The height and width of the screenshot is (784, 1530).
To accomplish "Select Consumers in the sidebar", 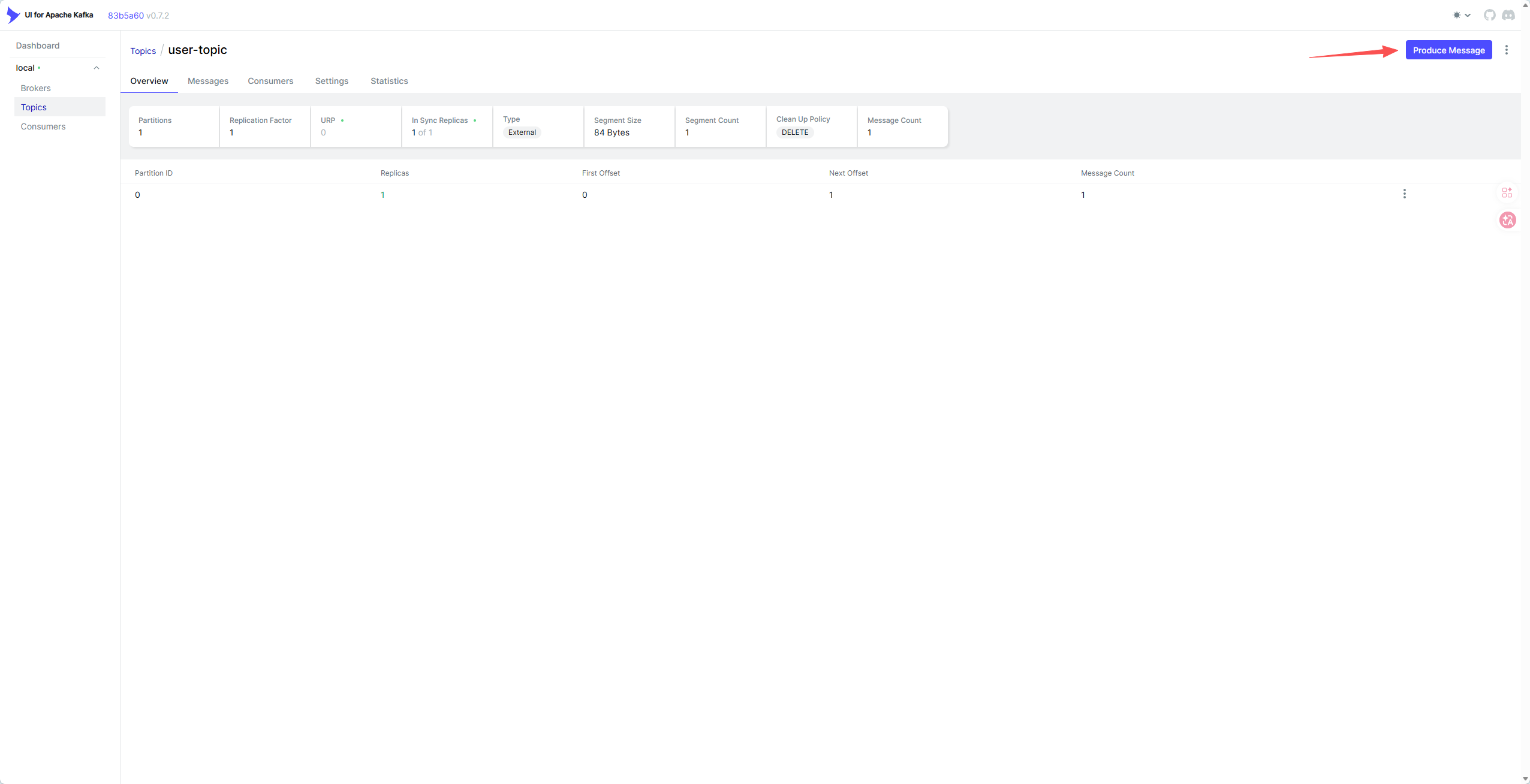I will pos(43,126).
